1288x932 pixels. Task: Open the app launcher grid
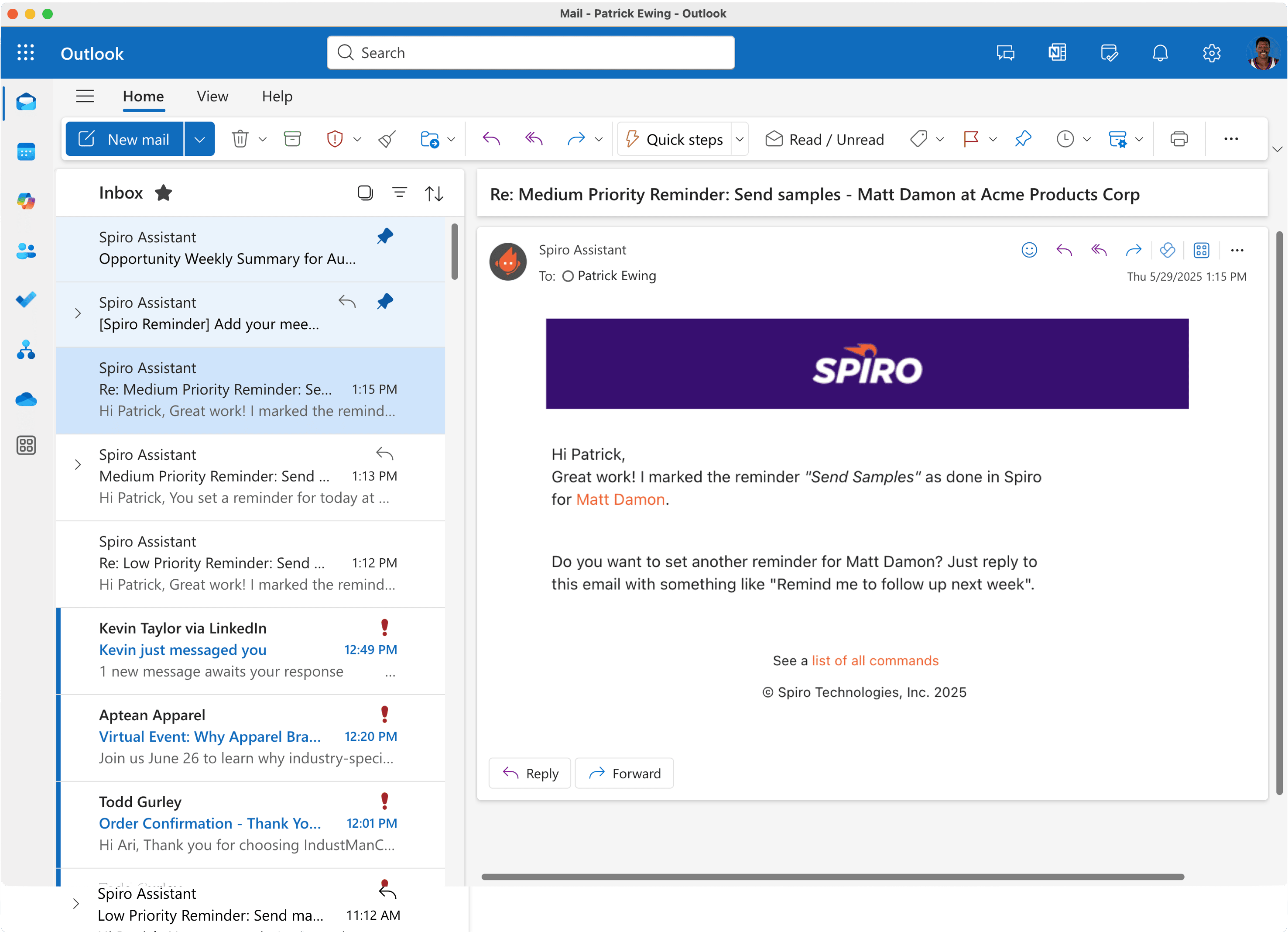tap(26, 53)
